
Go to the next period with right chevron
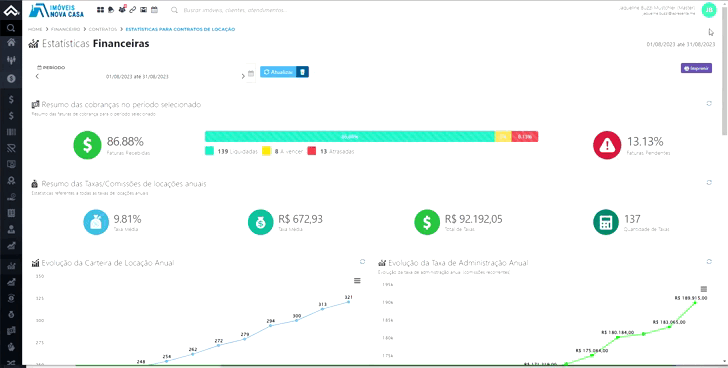(243, 76)
